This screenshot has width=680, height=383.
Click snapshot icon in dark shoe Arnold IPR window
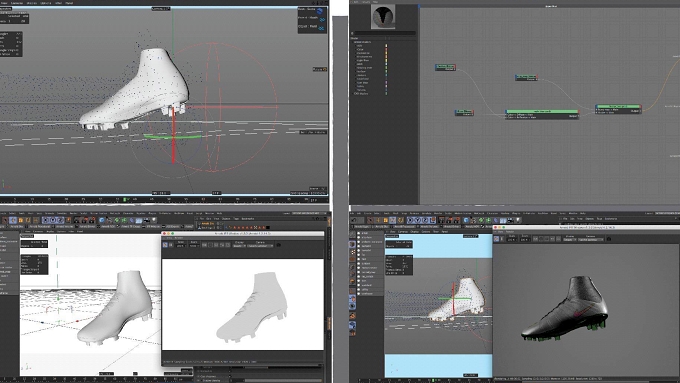coord(609,239)
